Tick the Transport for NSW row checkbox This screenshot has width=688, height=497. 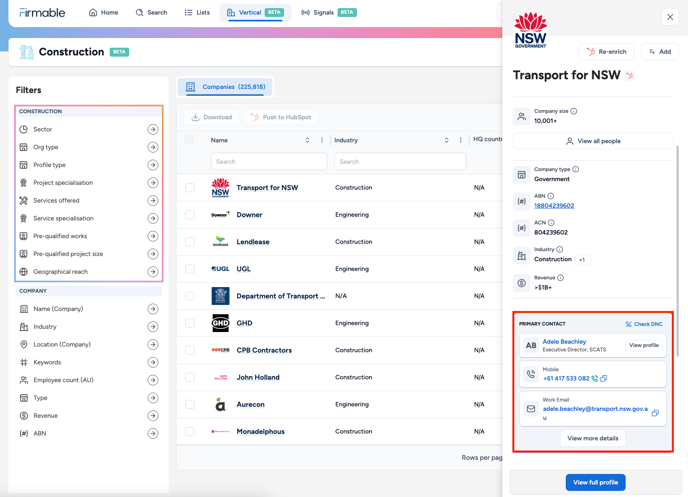tap(190, 188)
